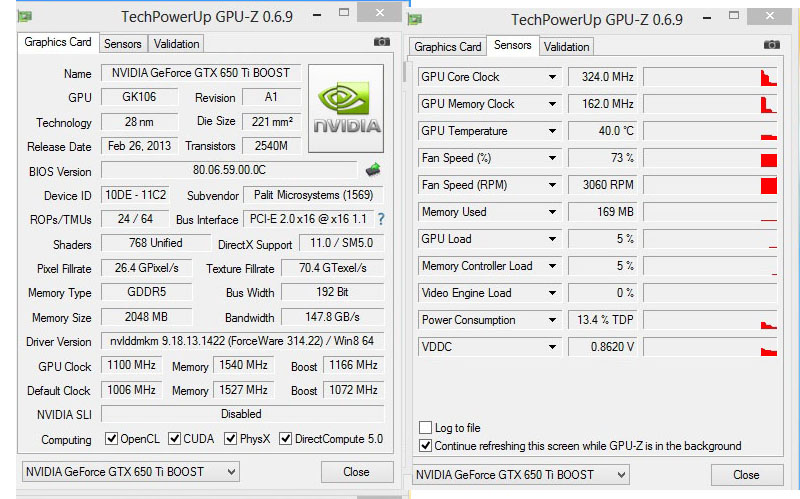Click the Bus Width value 192 Bit

333,292
